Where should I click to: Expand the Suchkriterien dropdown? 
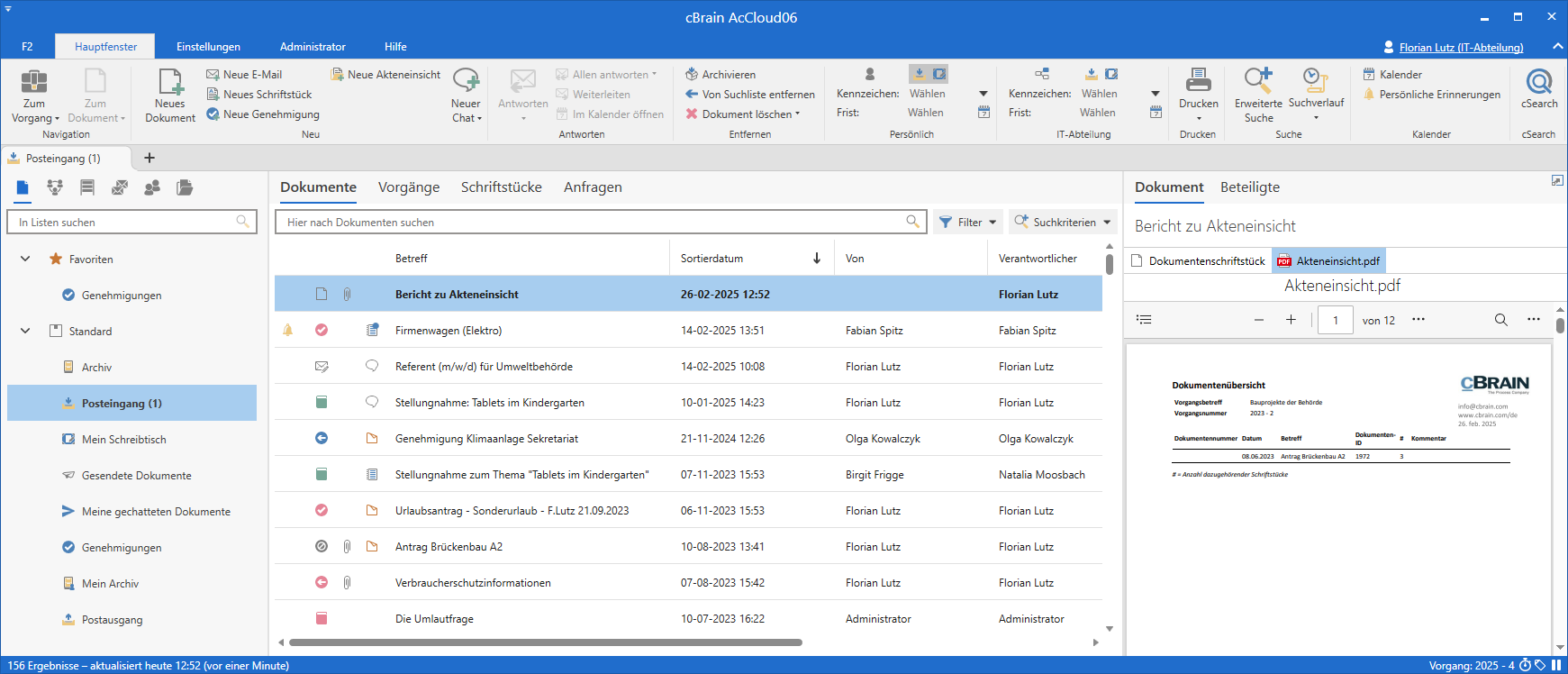[x=1063, y=223]
